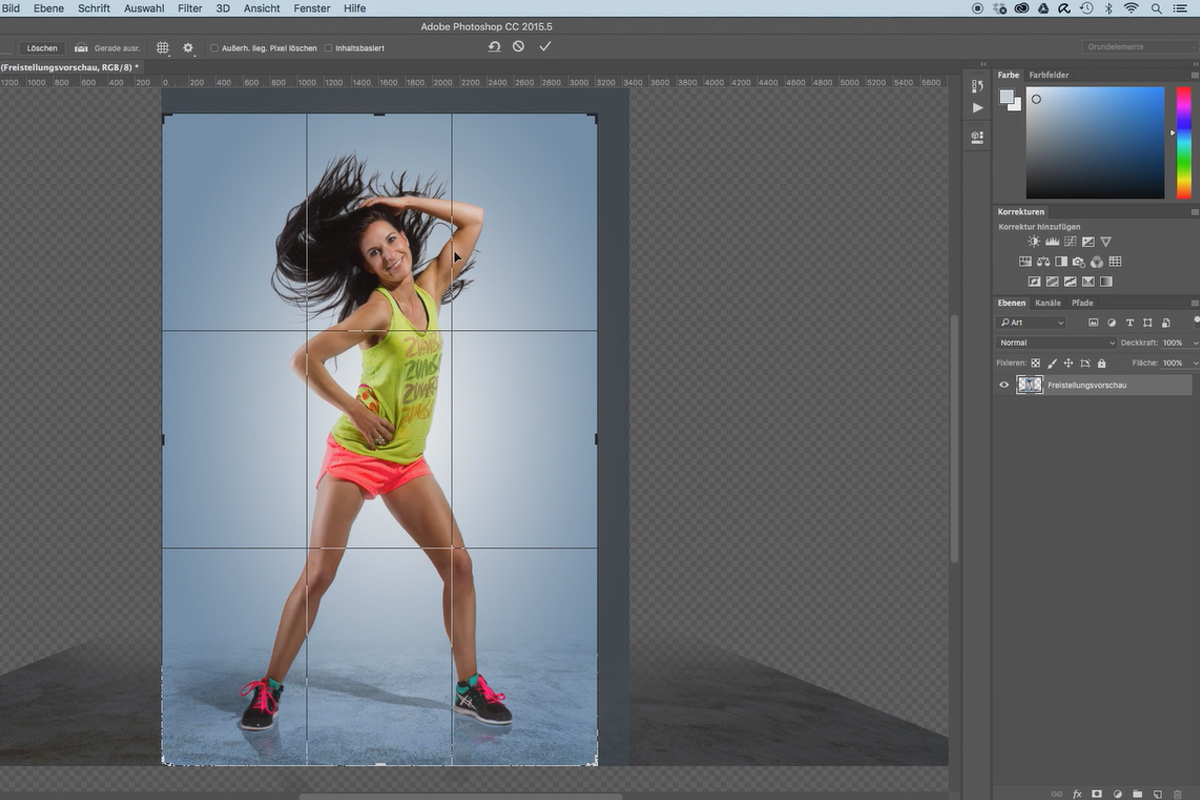Open the blend mode Normal dropdown
Image resolution: width=1200 pixels, height=800 pixels.
pyautogui.click(x=1056, y=343)
